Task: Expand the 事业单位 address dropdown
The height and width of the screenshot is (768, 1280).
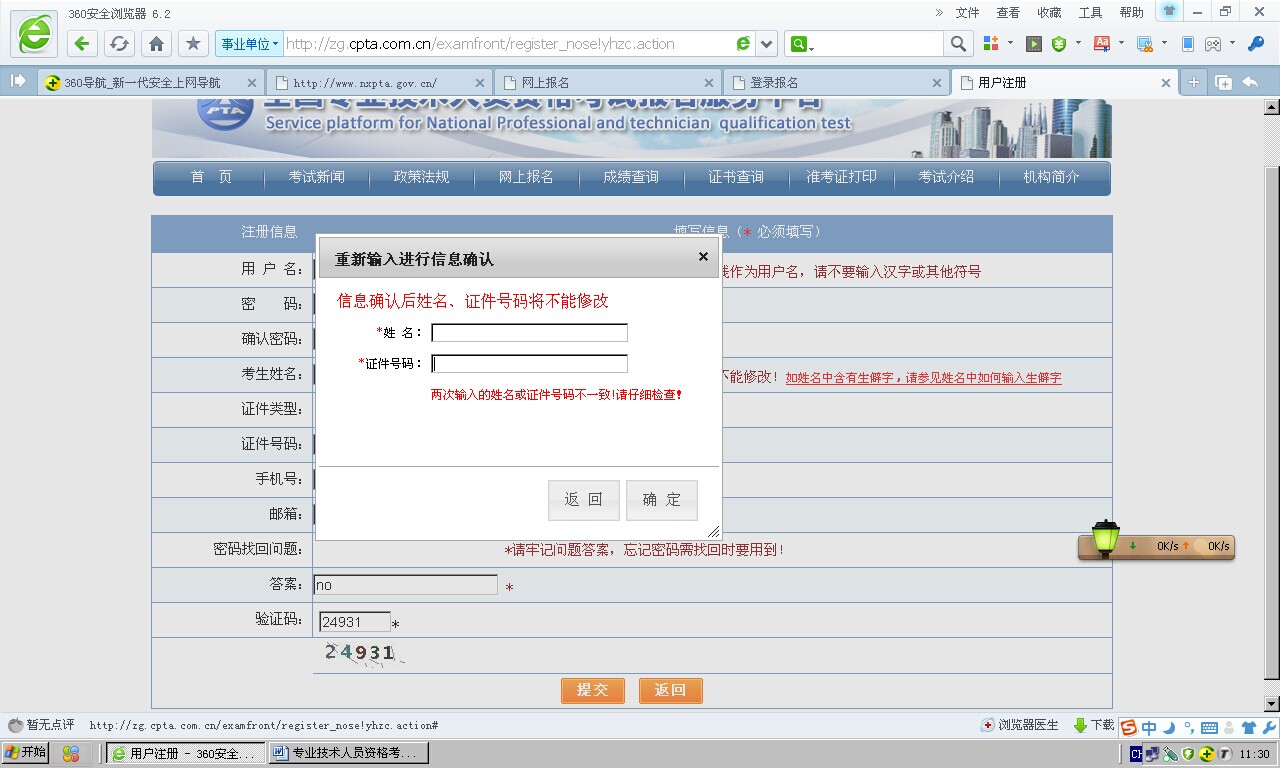Action: point(249,44)
